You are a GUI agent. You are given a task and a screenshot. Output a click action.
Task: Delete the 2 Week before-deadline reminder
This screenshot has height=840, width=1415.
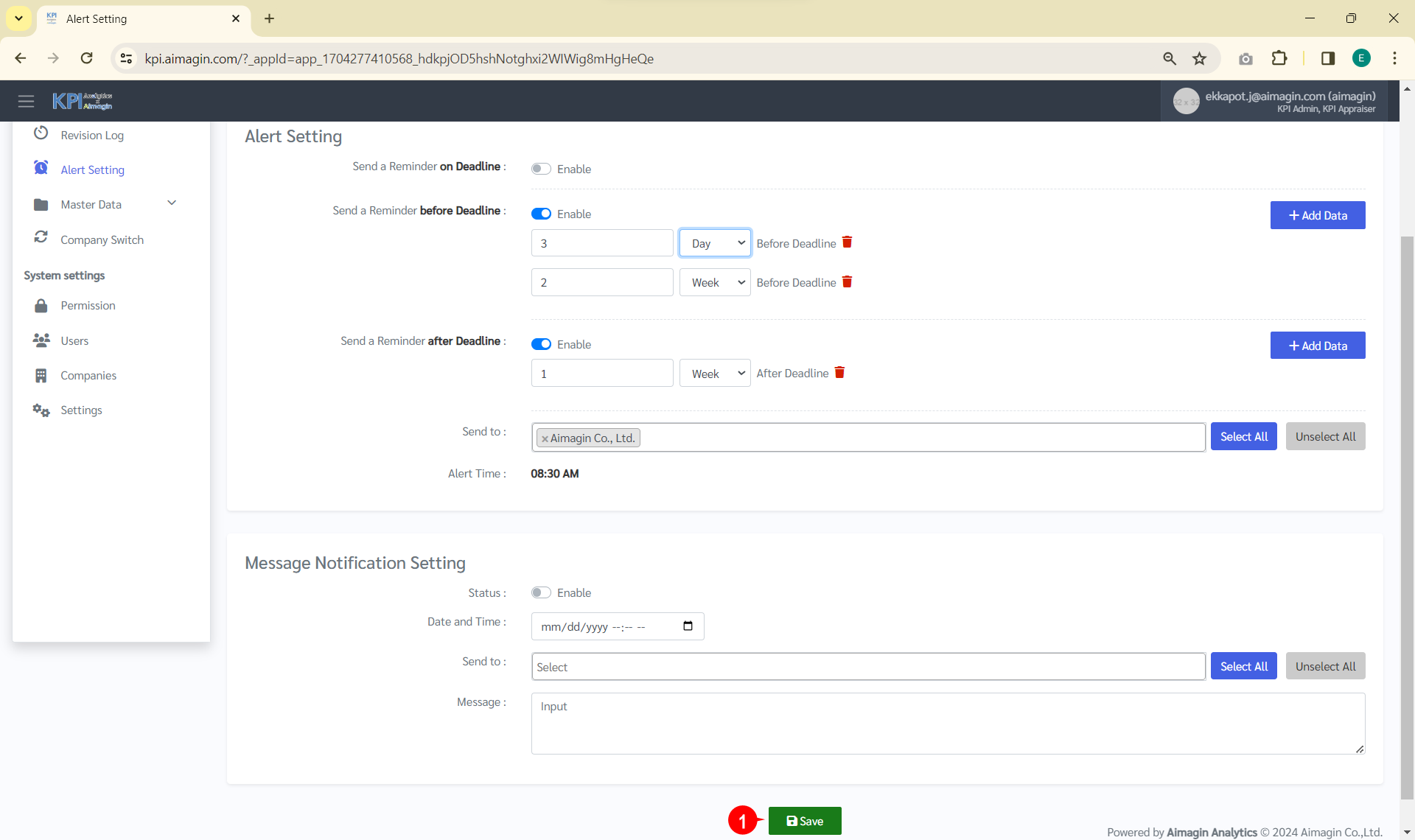coord(847,281)
